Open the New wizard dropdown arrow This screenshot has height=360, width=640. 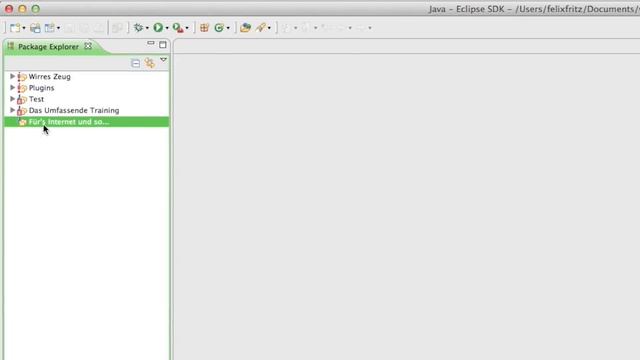[x=24, y=28]
